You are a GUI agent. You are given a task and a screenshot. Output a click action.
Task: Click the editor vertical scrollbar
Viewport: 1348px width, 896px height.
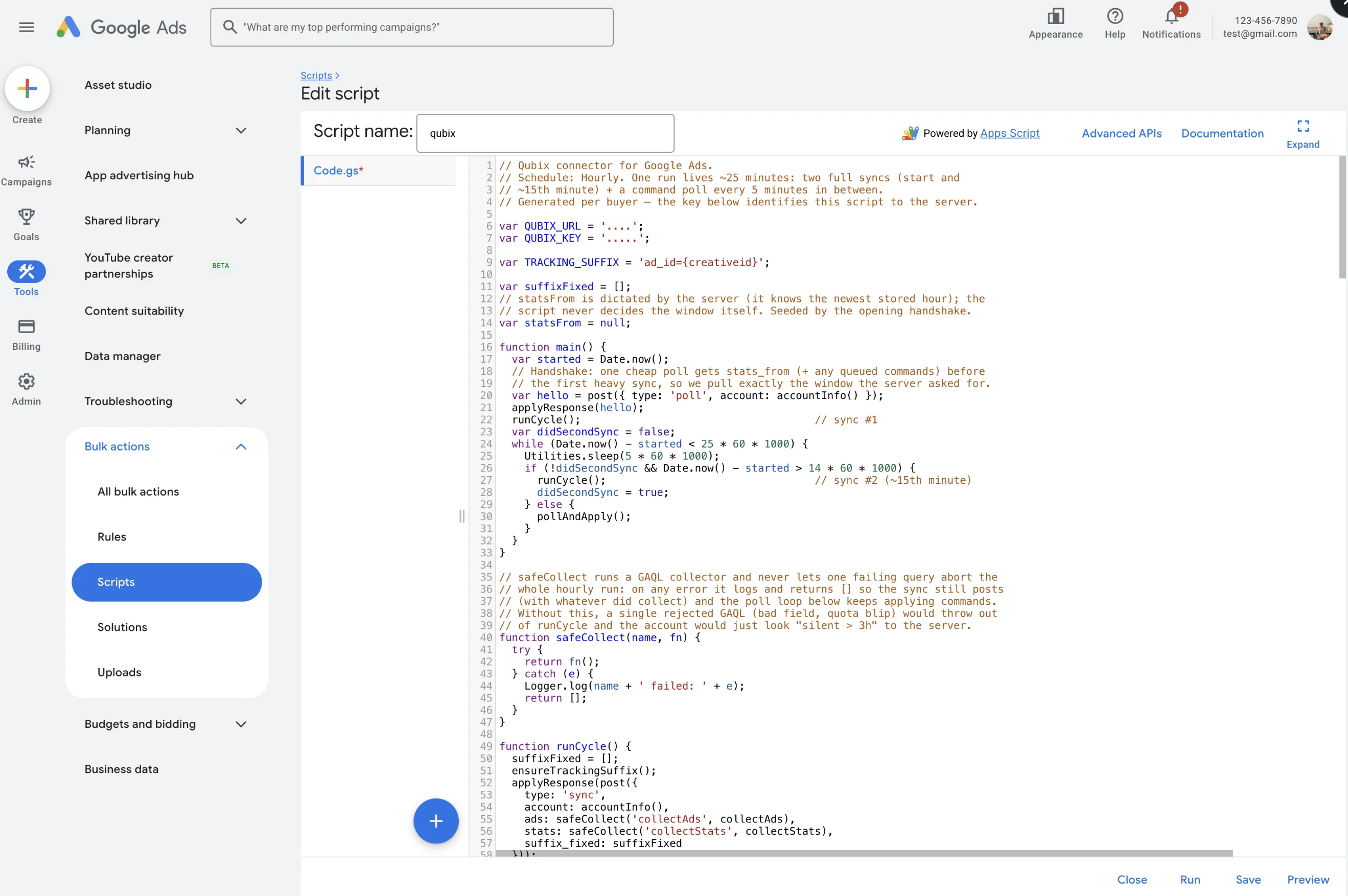point(1342,217)
